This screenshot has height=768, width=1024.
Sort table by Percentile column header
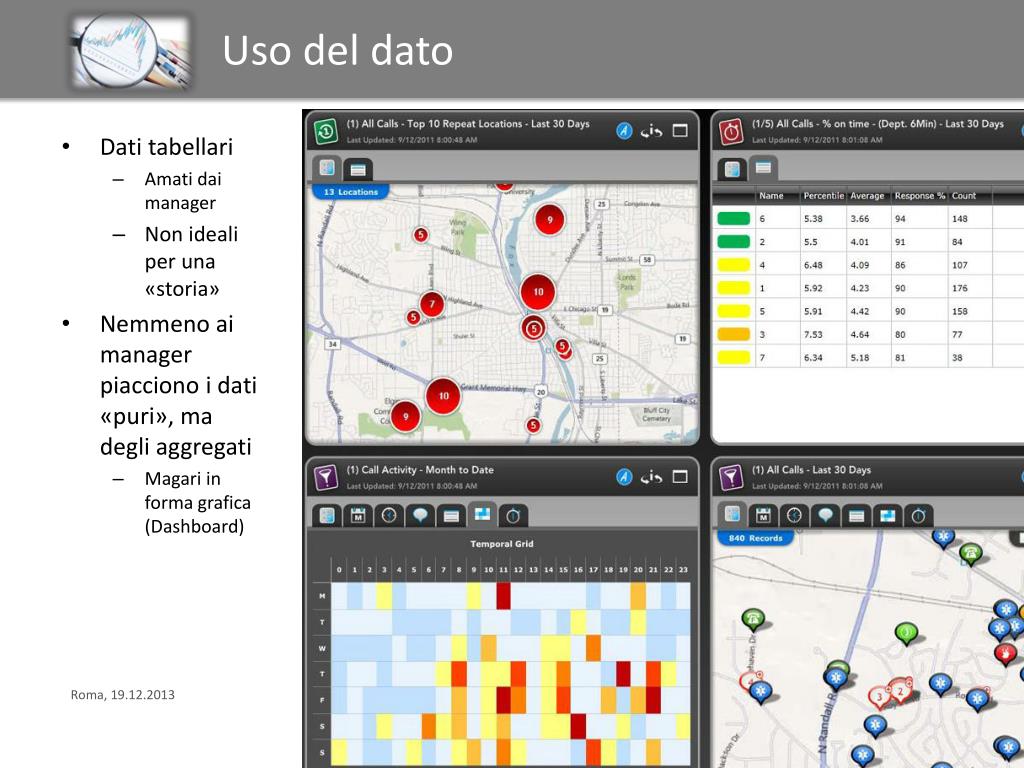click(824, 196)
